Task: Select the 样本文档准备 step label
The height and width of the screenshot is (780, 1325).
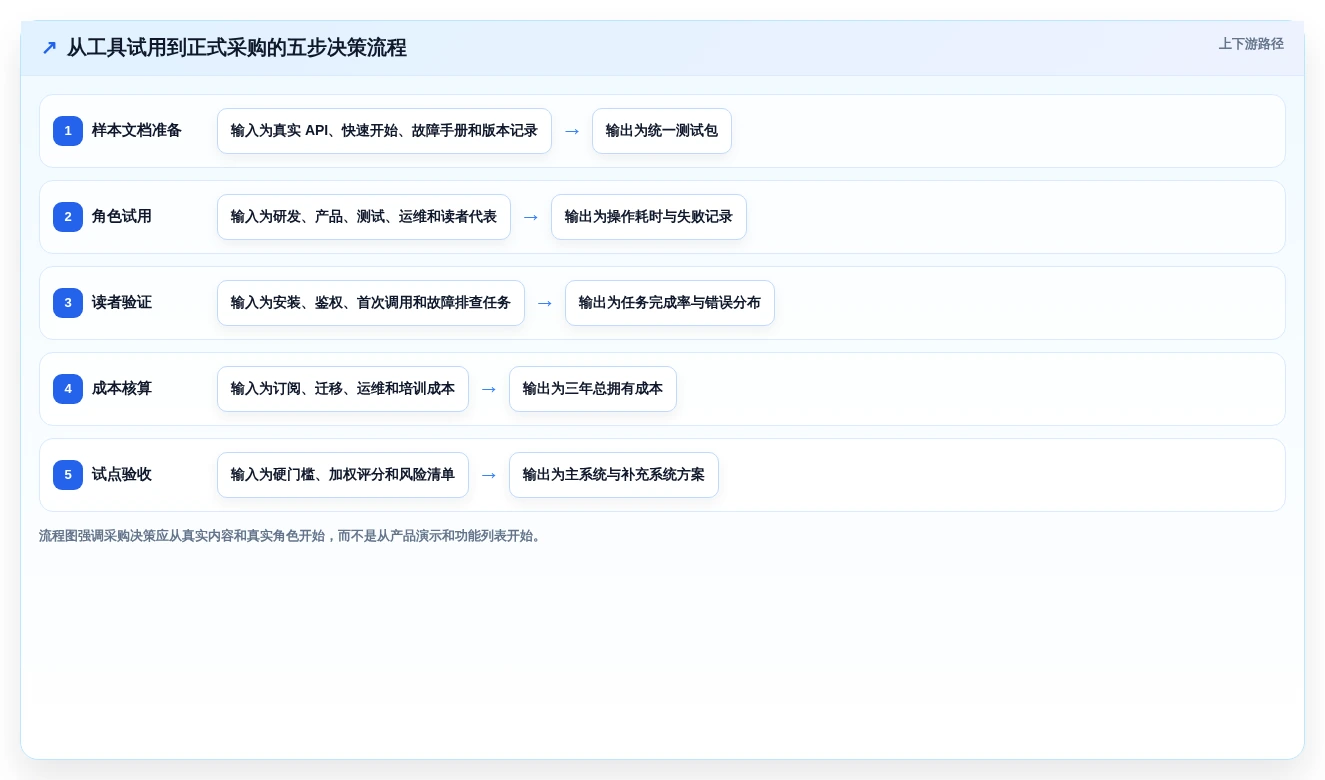Action: (137, 131)
